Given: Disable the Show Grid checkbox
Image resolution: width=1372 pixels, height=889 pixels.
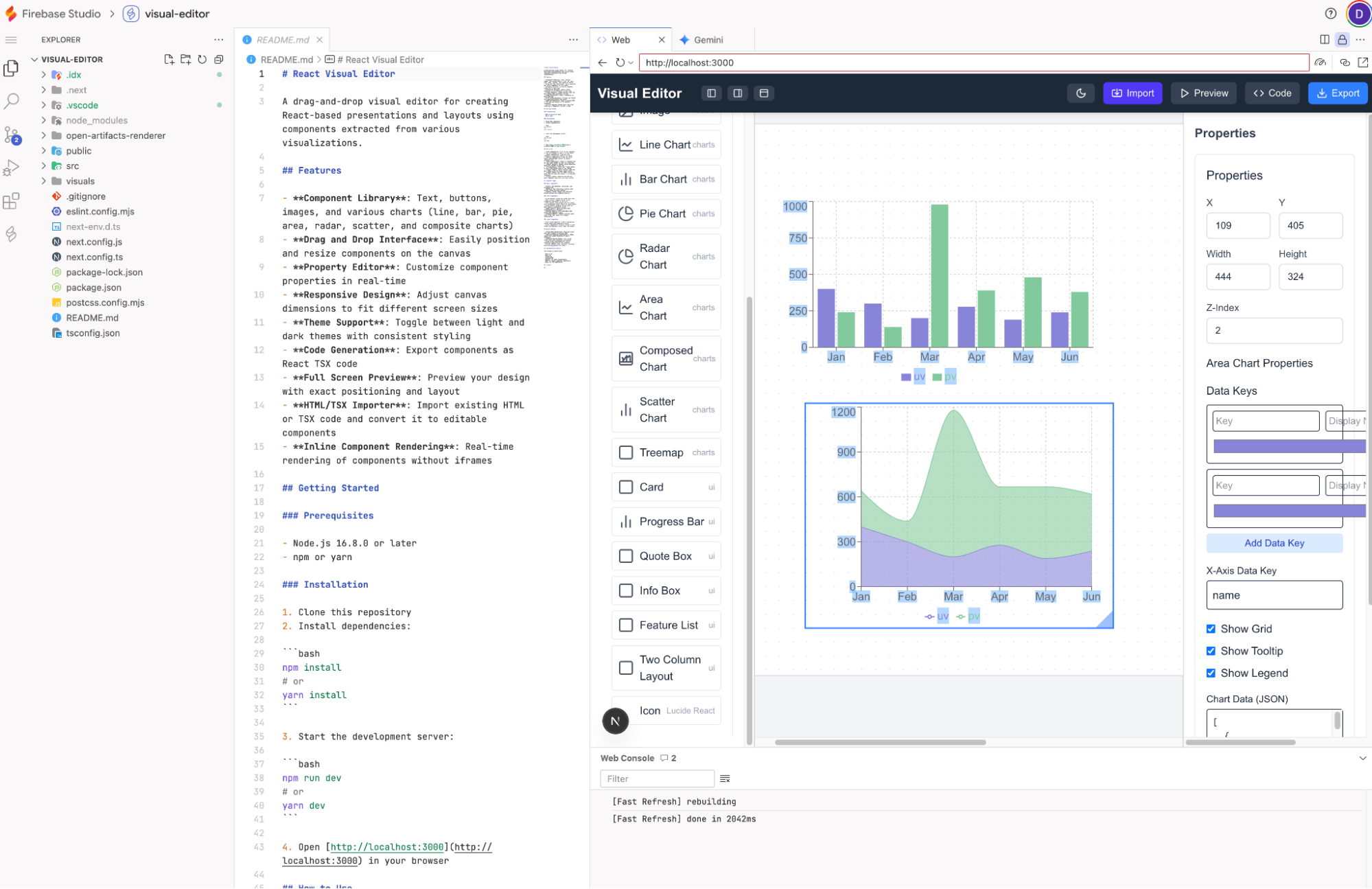Looking at the screenshot, I should pyautogui.click(x=1211, y=628).
